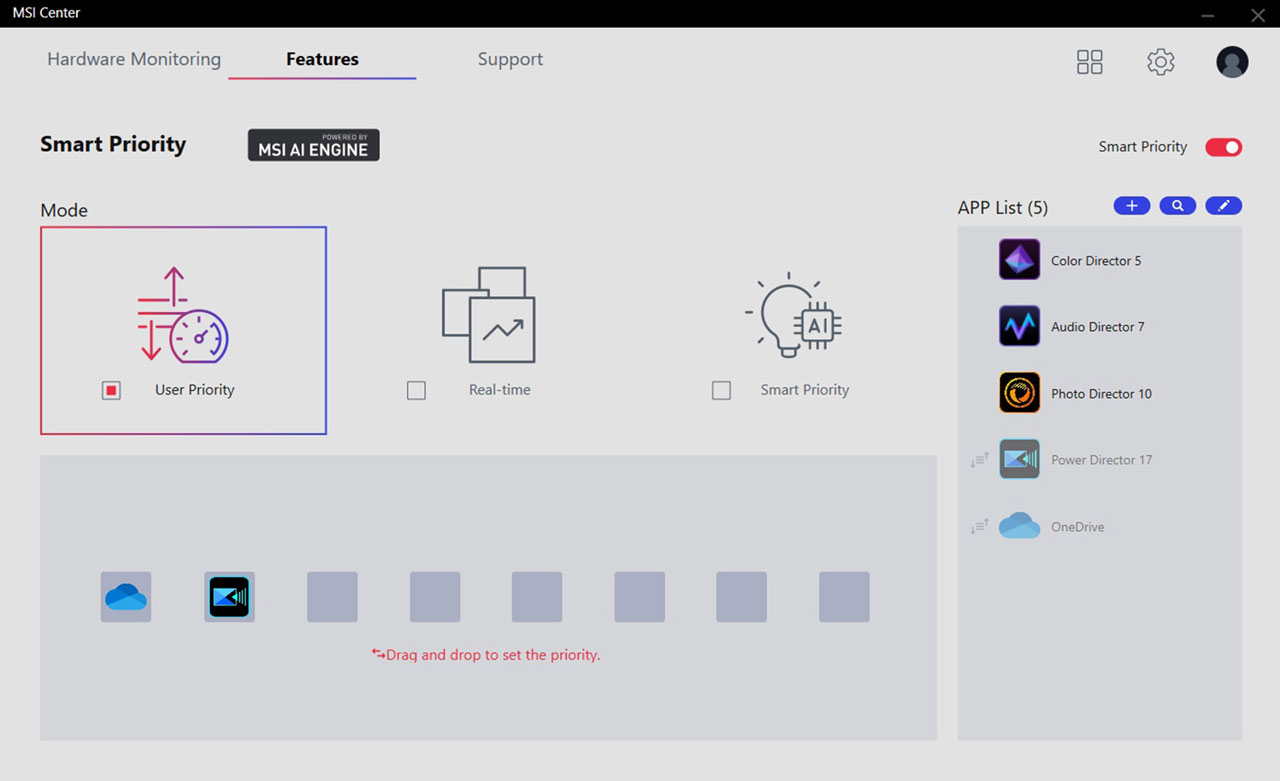
Task: Click the MSI AI Engine badge
Action: (x=314, y=145)
